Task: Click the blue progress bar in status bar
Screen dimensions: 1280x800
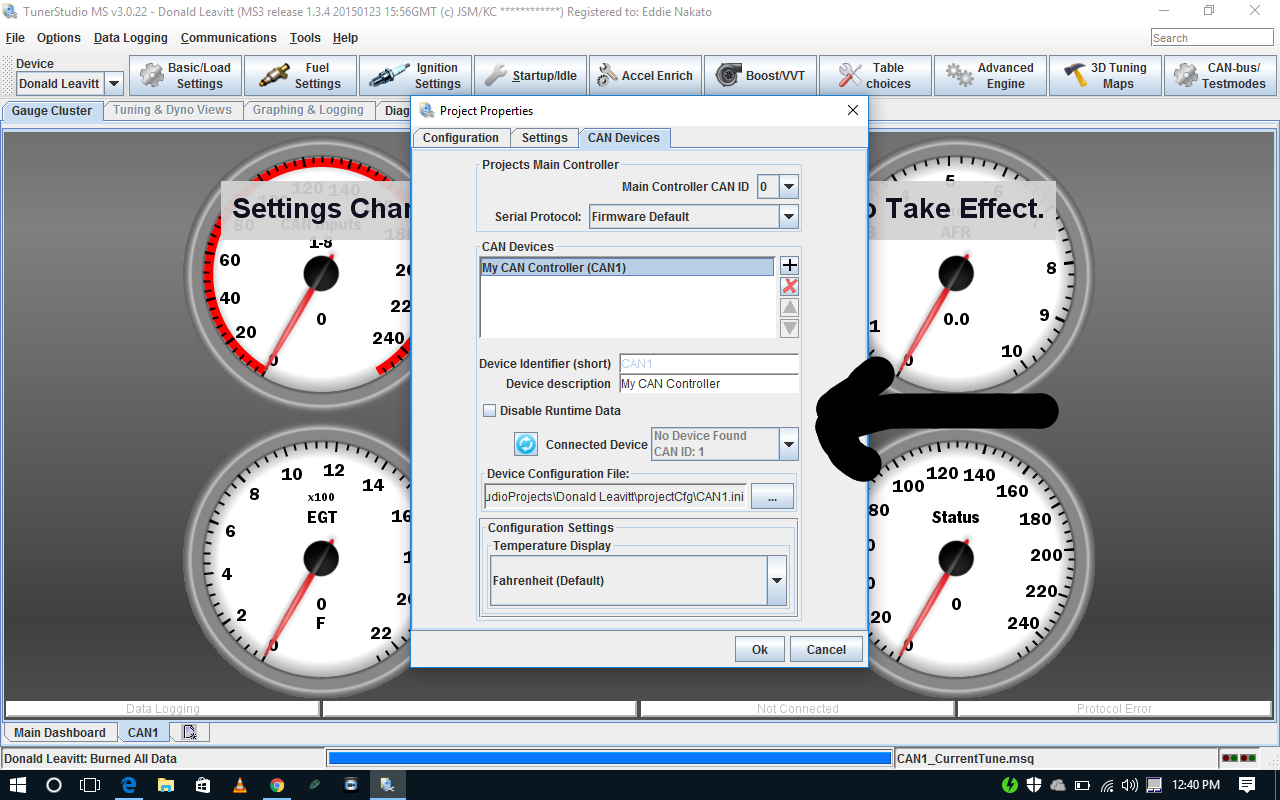Action: pyautogui.click(x=609, y=759)
